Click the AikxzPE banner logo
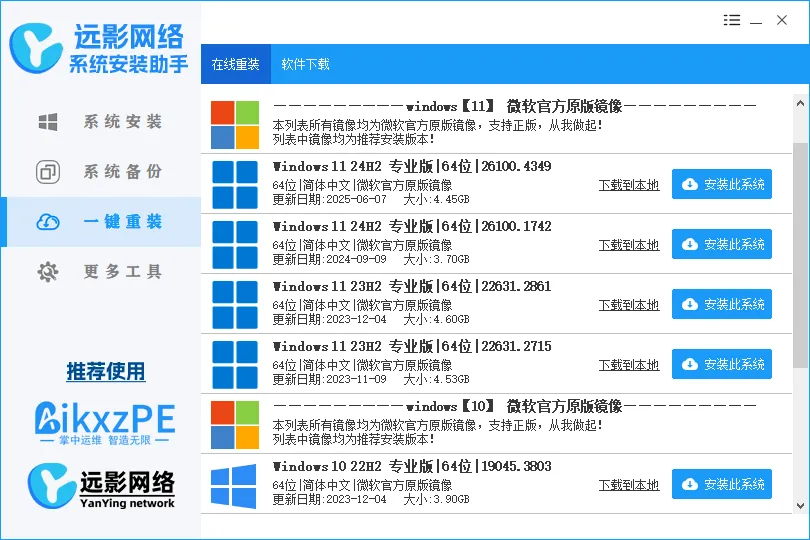The image size is (810, 540). click(105, 423)
